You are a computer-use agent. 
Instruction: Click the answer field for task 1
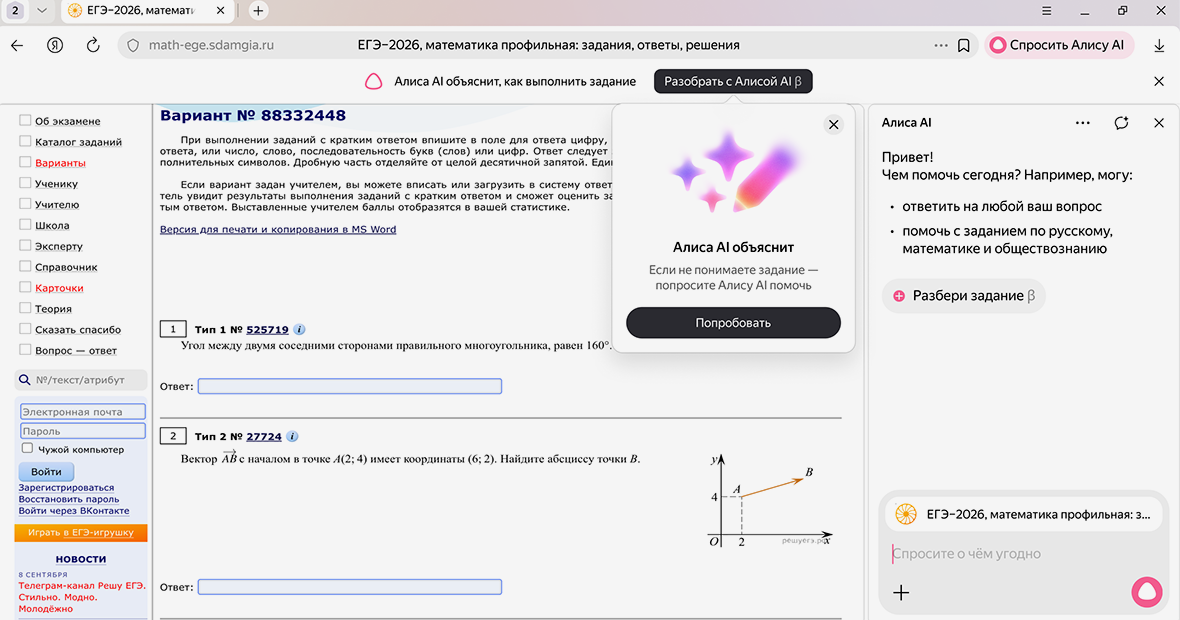(x=349, y=386)
